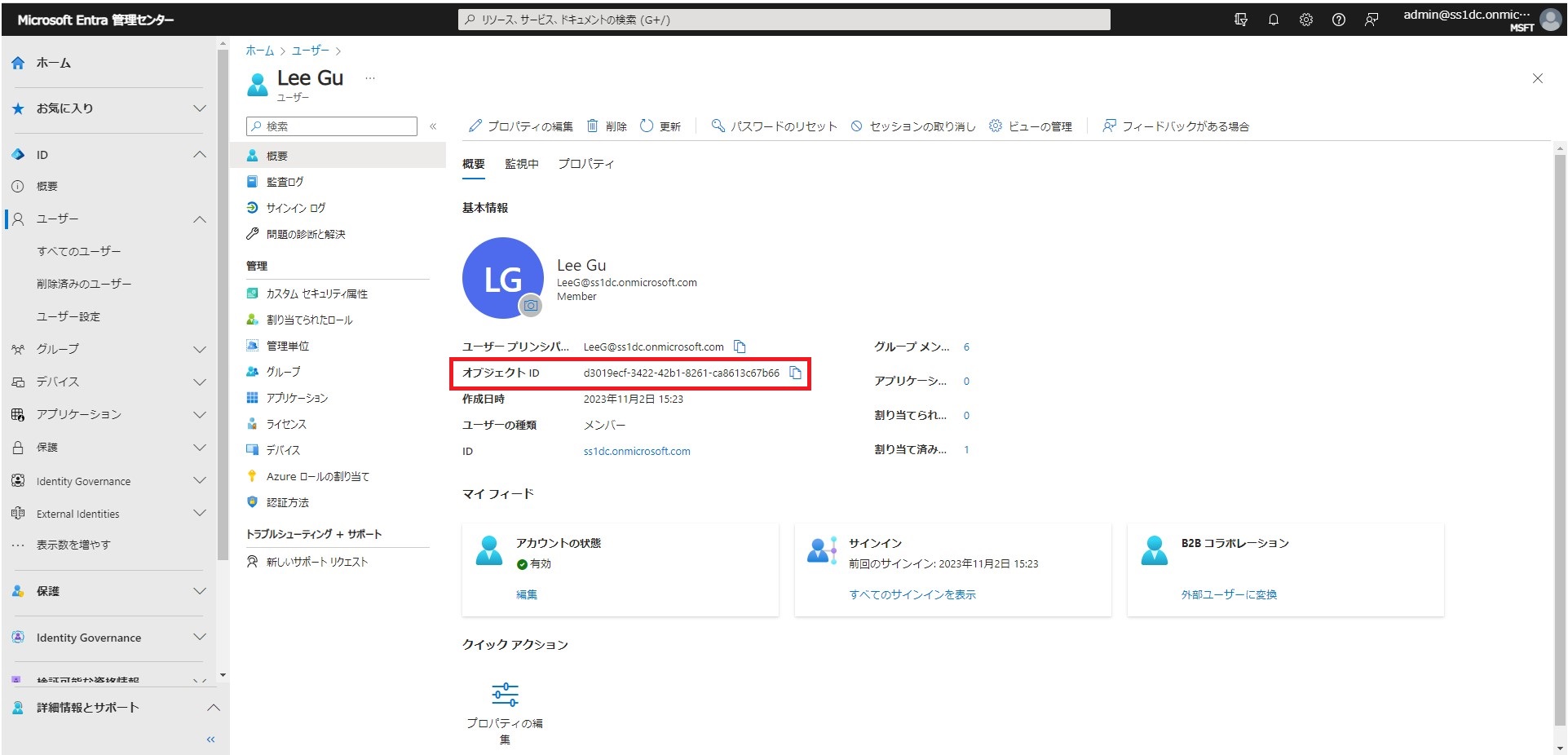The height and width of the screenshot is (755, 1568).
Task: Click 外部ユーザーに変換 link
Action: pyautogui.click(x=1229, y=594)
